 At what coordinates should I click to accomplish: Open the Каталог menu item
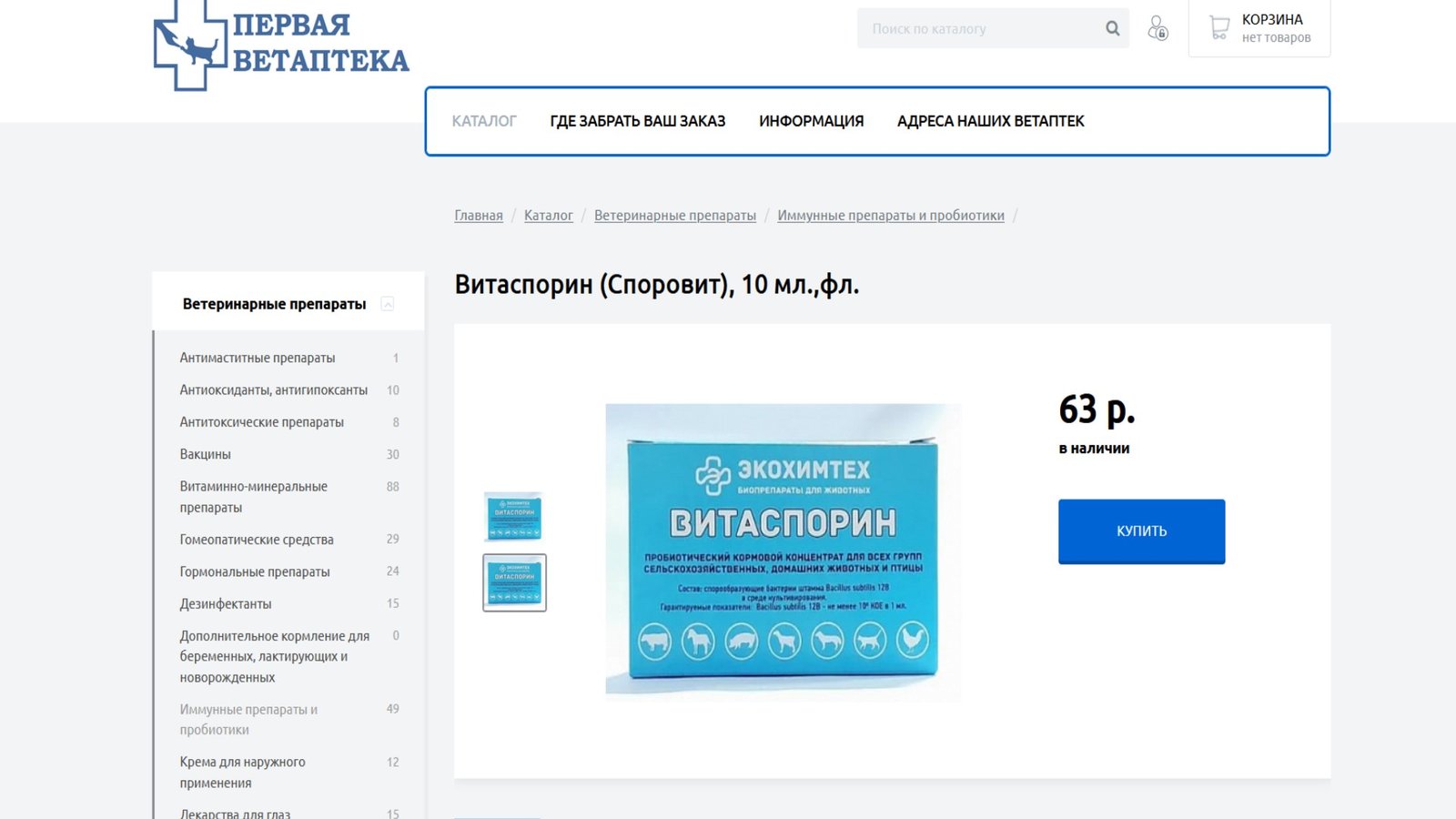pyautogui.click(x=484, y=121)
